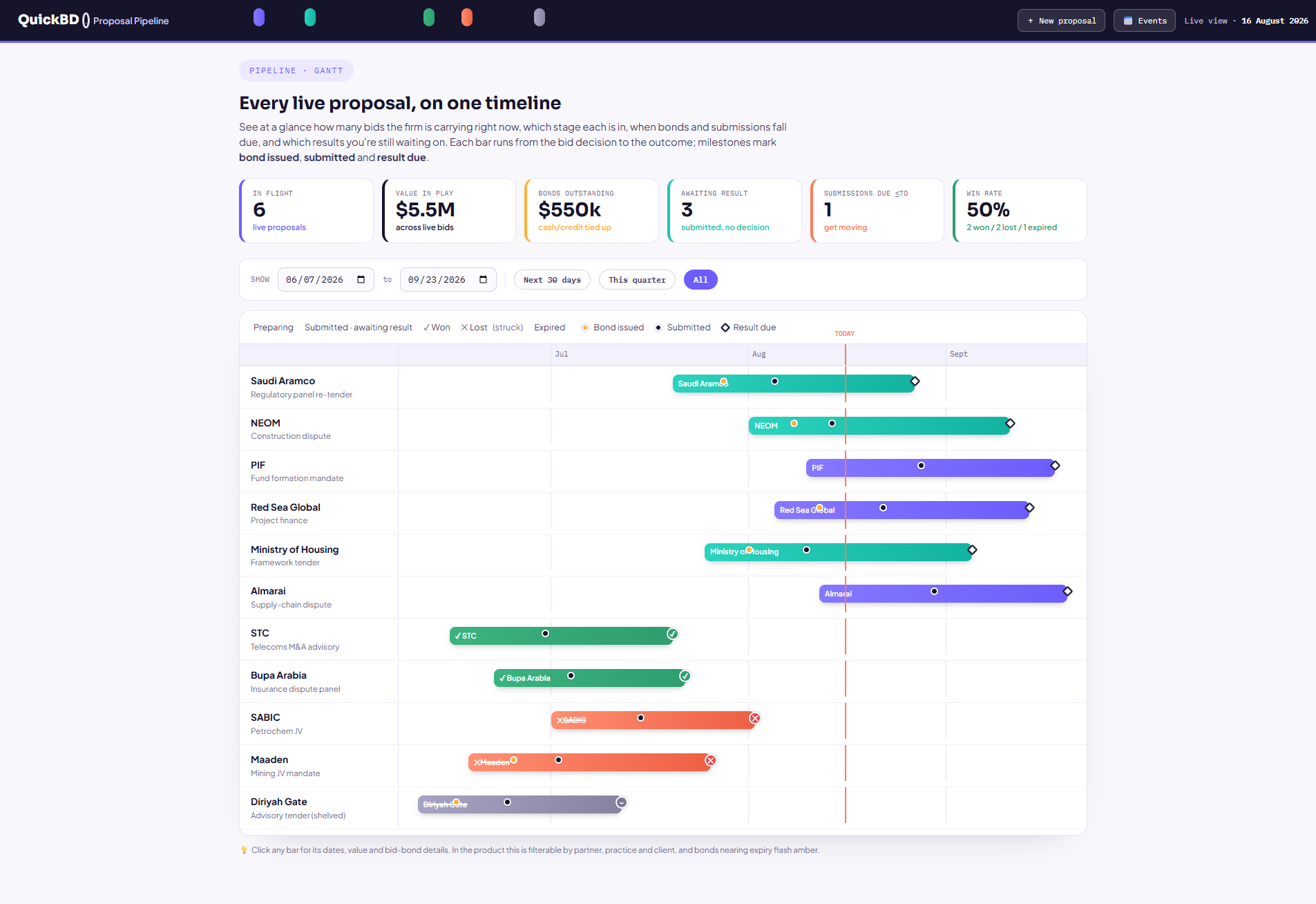This screenshot has width=1316, height=904.
Task: Click Maaden lost X end marker
Action: coord(710,760)
